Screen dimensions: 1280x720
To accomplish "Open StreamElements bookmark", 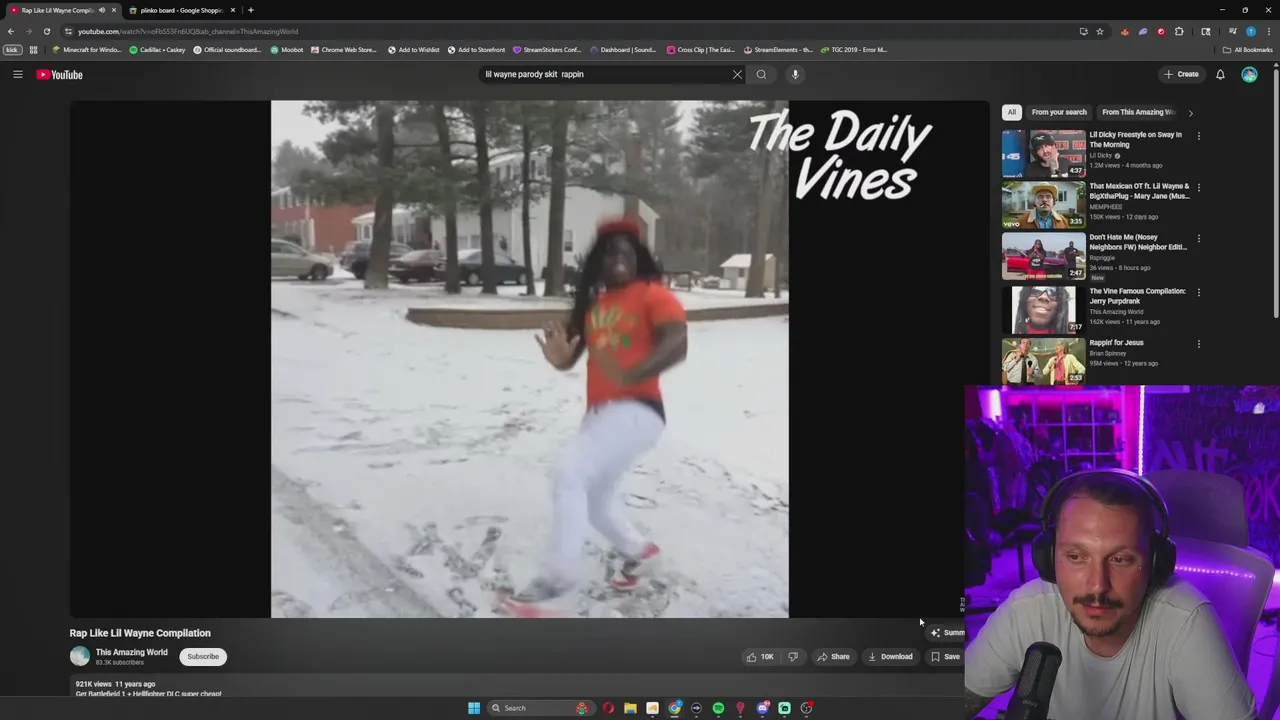I will click(778, 50).
